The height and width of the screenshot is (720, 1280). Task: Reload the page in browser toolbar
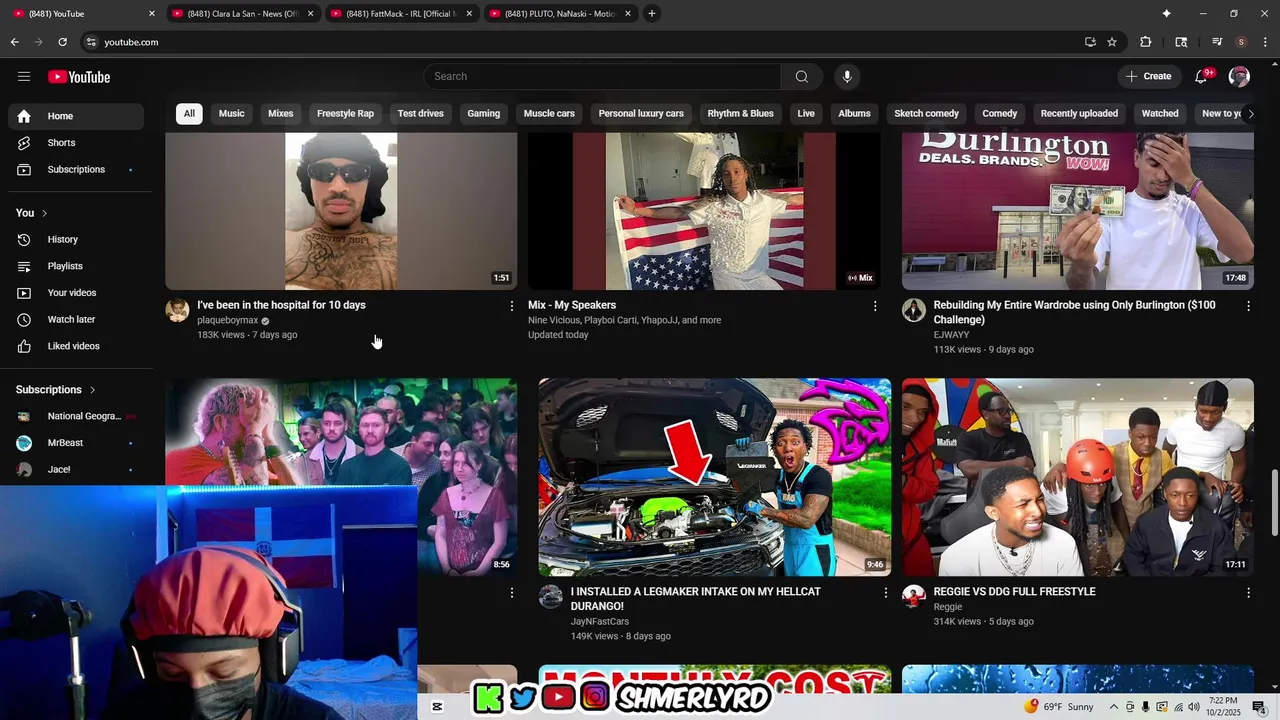tap(62, 42)
